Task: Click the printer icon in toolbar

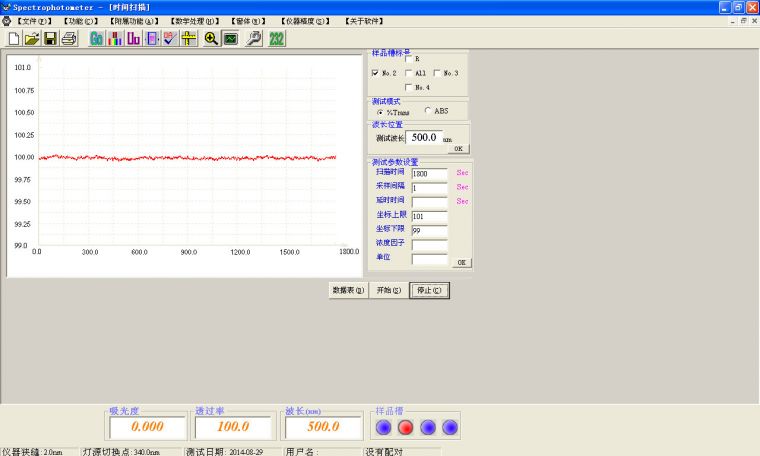Action: pyautogui.click(x=69, y=38)
